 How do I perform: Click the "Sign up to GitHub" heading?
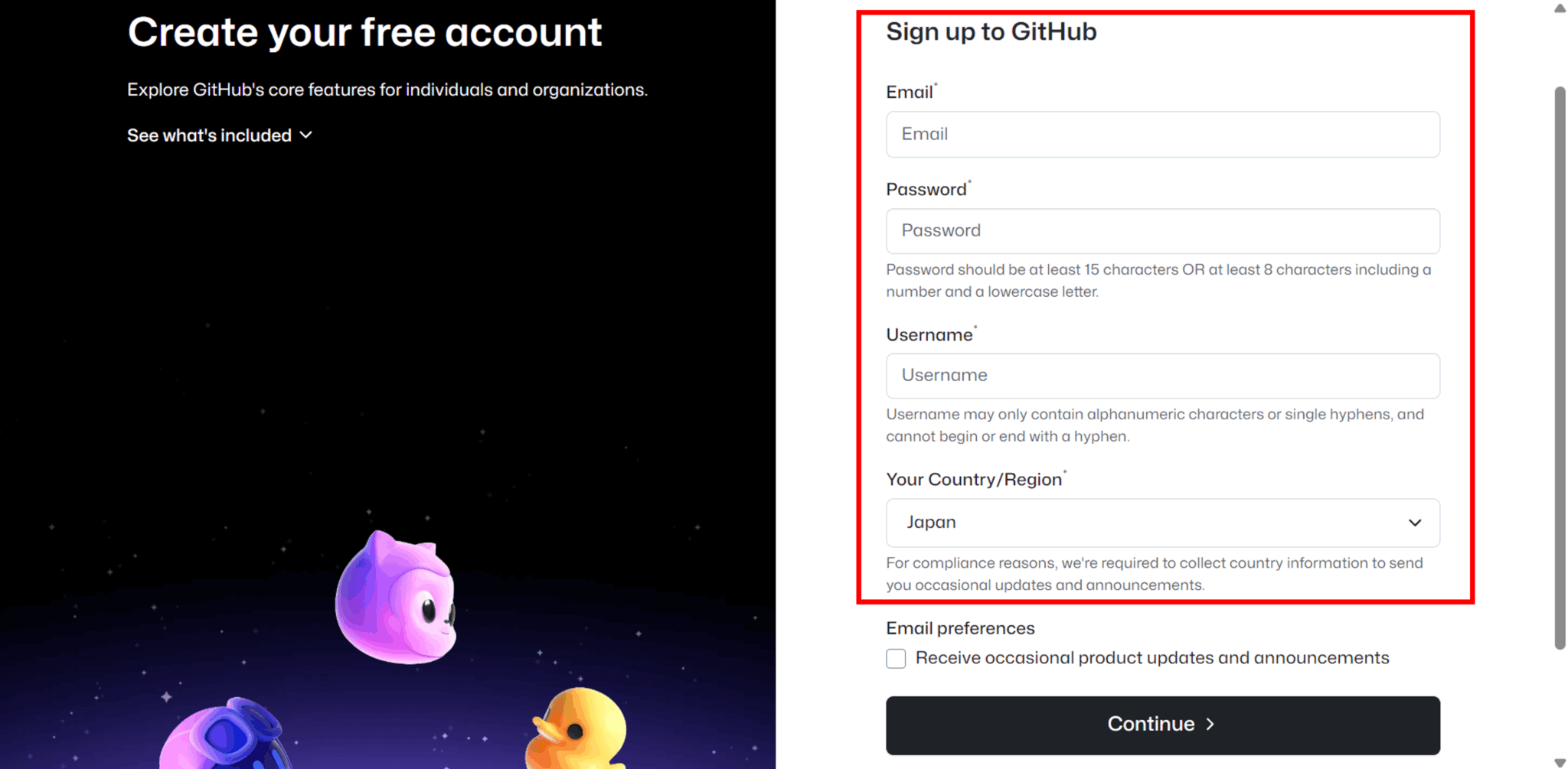(991, 32)
